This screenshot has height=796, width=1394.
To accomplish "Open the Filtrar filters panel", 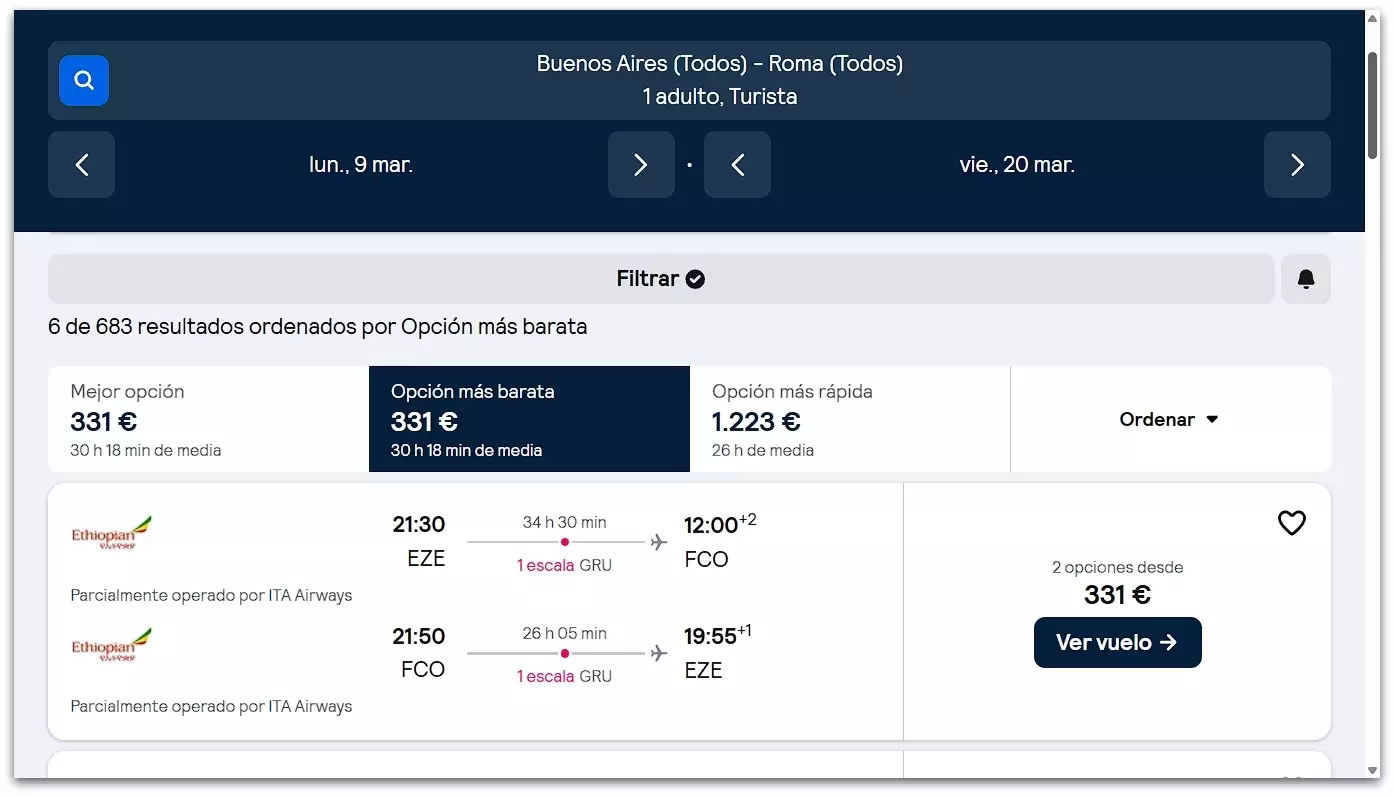I will click(661, 279).
